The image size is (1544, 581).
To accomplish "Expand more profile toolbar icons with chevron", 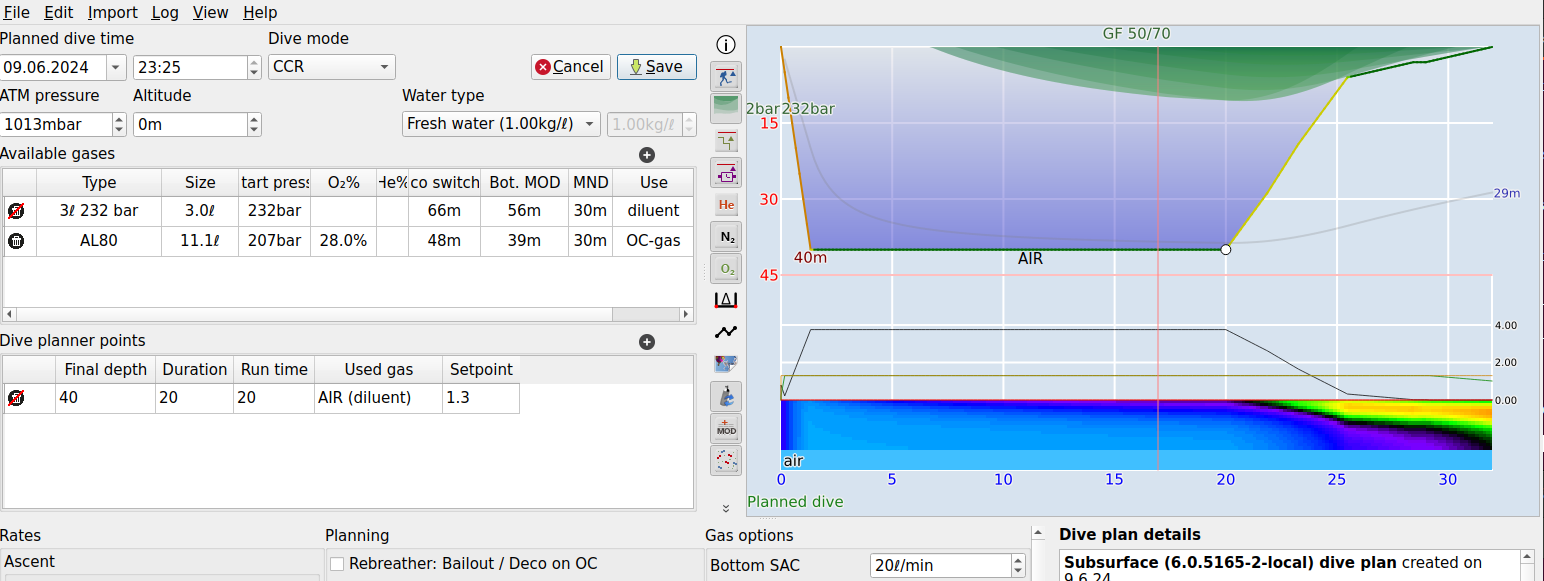I will [x=726, y=509].
